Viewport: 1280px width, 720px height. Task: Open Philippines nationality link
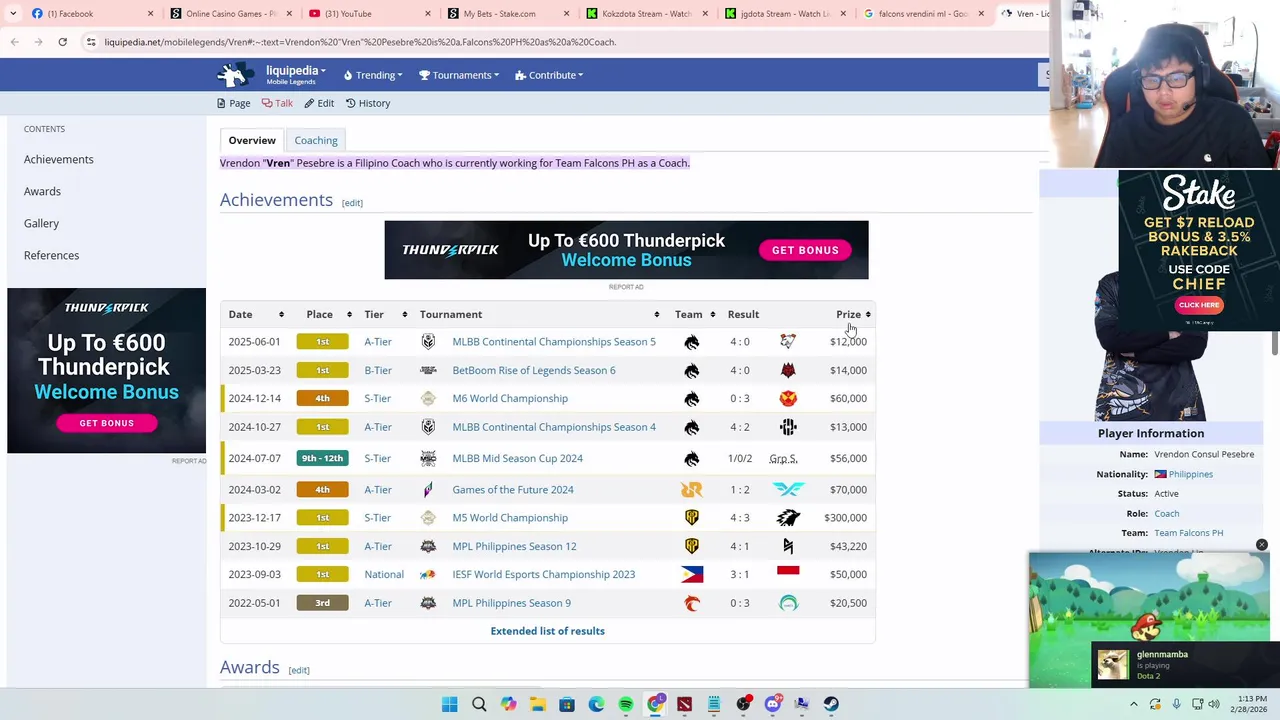coord(1190,474)
